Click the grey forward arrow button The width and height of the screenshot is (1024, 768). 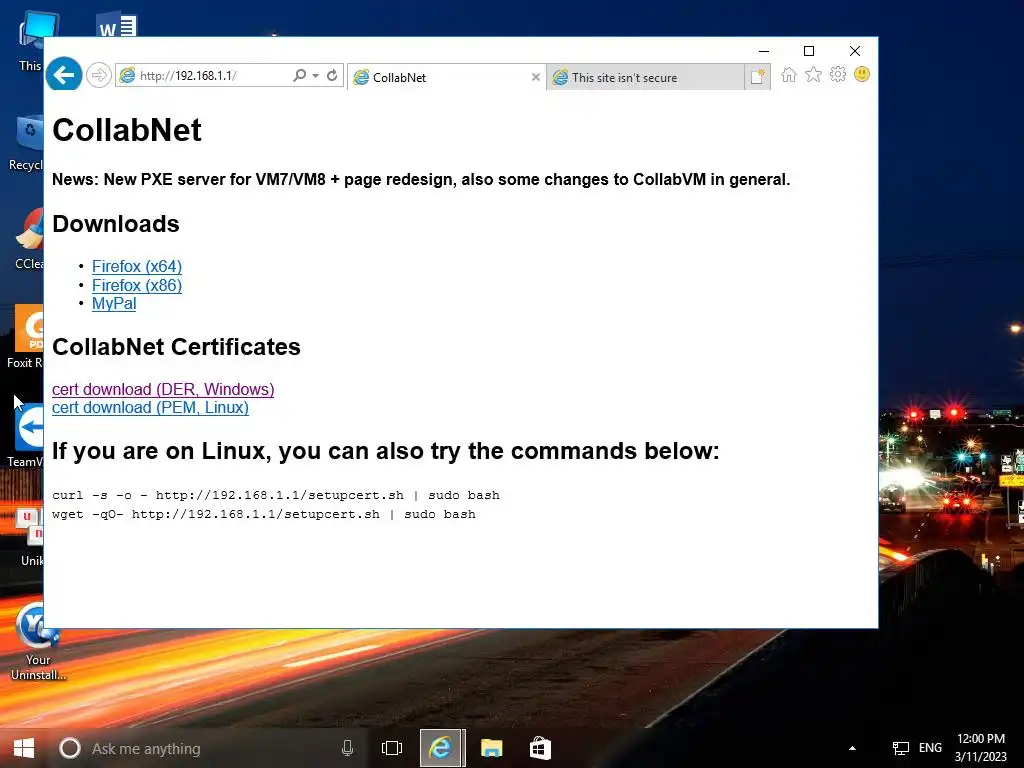[99, 76]
